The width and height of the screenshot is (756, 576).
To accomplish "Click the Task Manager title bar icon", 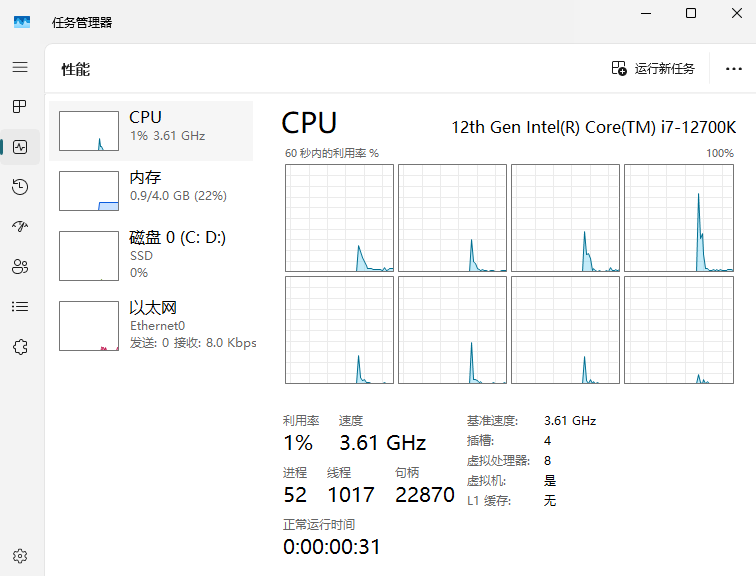I will [22, 22].
